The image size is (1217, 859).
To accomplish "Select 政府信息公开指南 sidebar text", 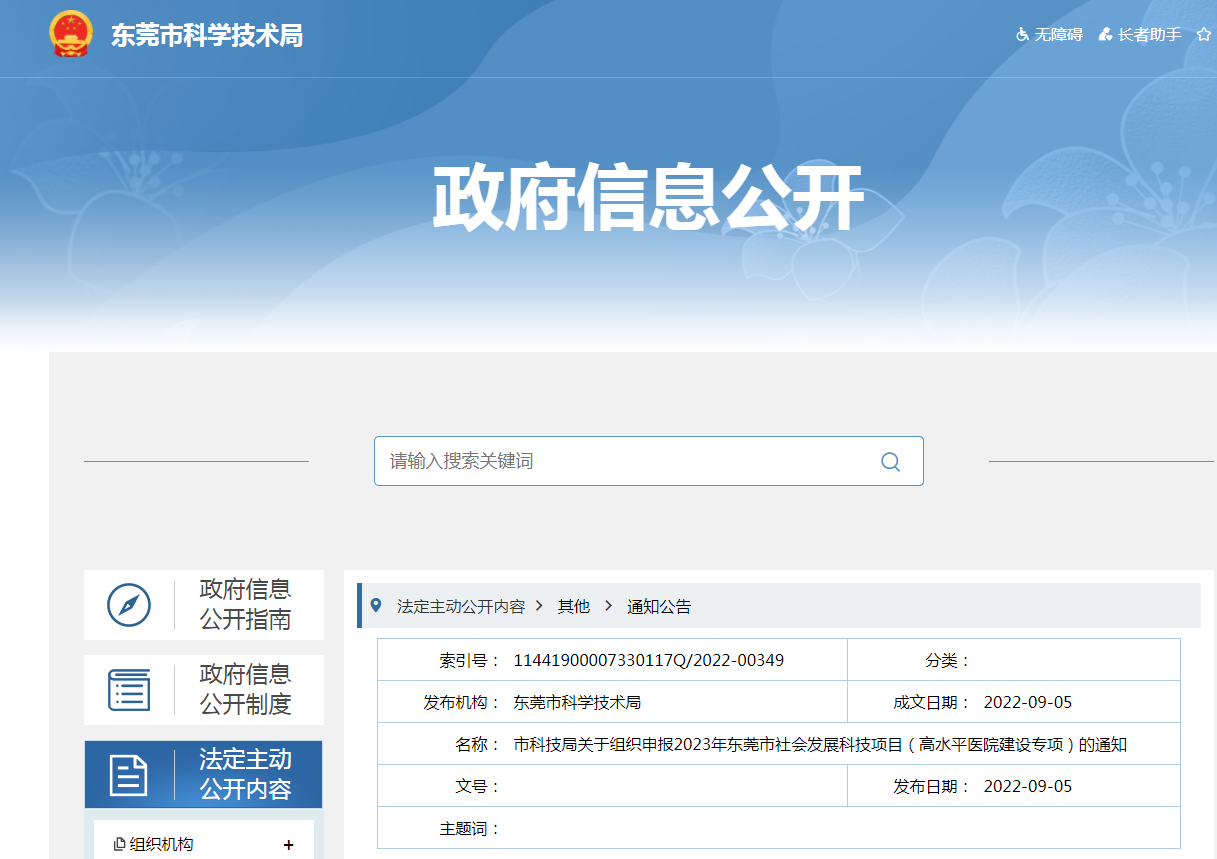I will click(x=245, y=605).
